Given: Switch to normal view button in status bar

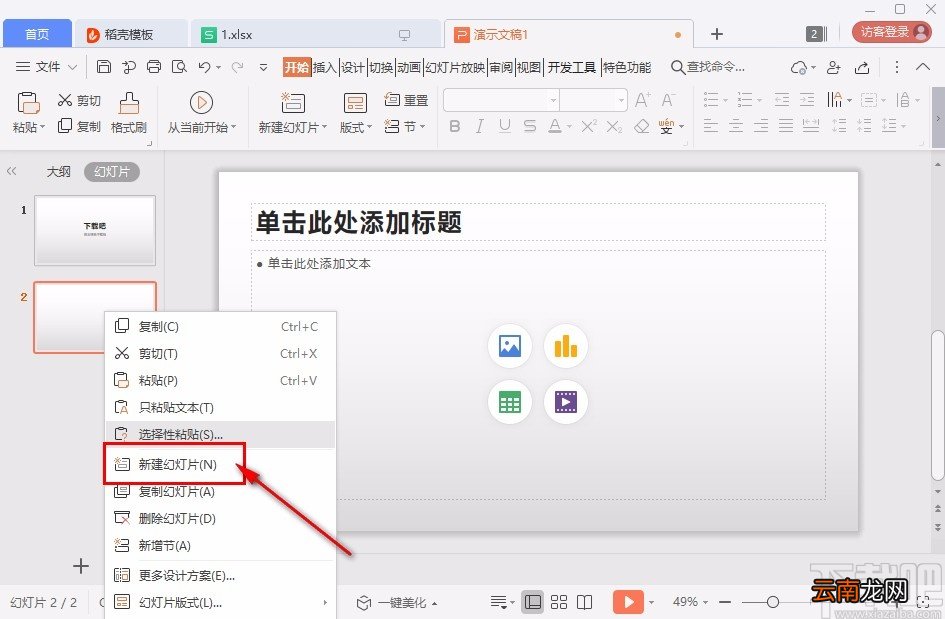Looking at the screenshot, I should point(533,602).
